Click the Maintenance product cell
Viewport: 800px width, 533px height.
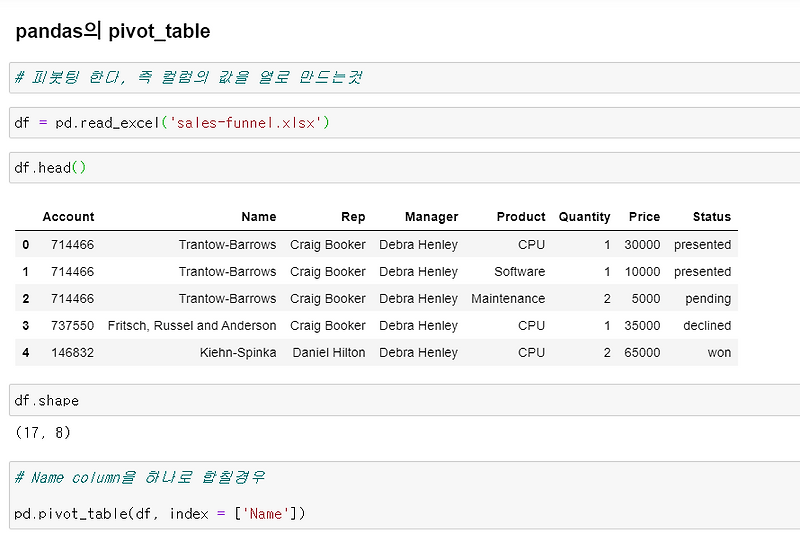click(508, 299)
